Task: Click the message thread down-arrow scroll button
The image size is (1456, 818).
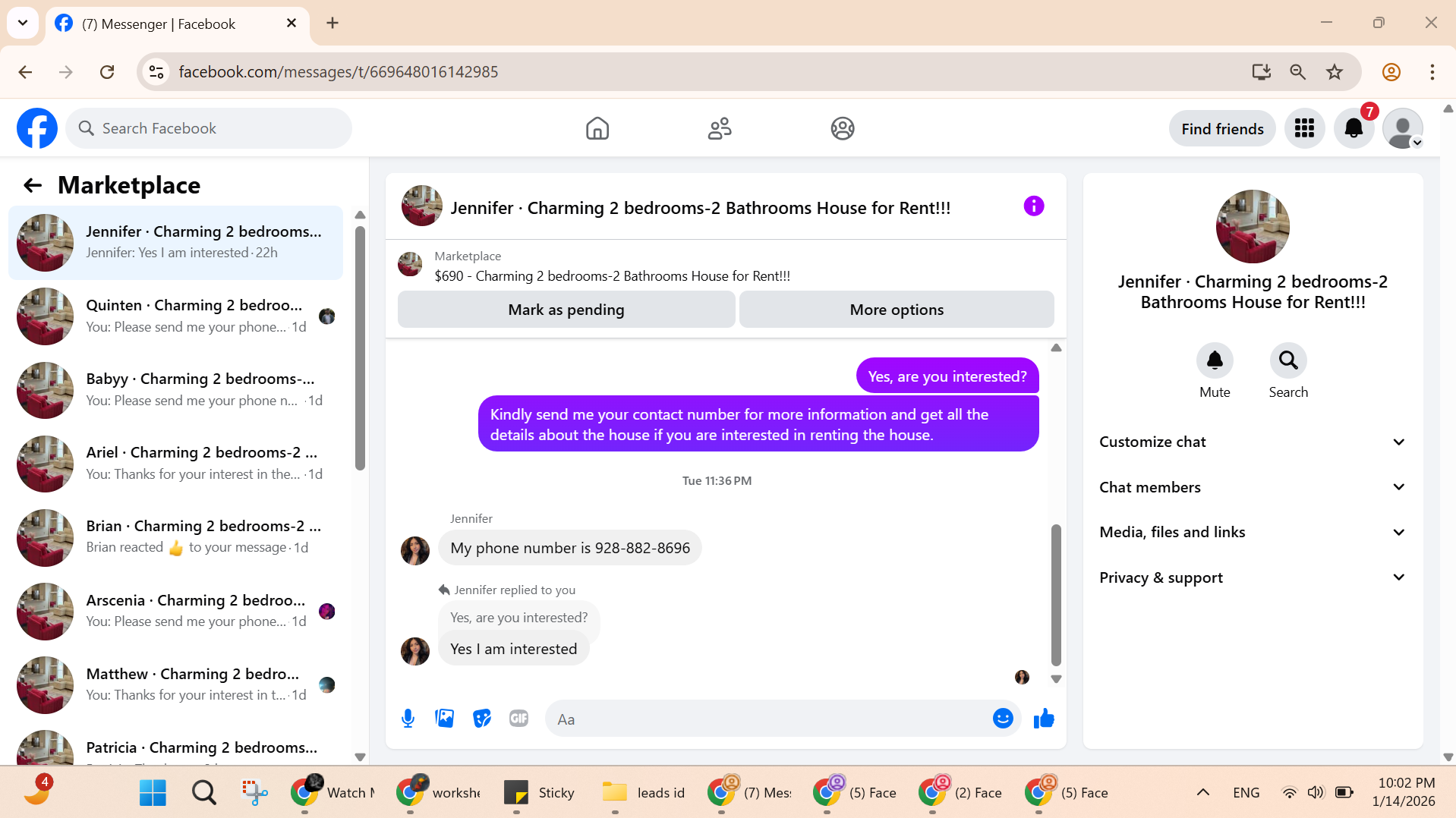Action: [x=1056, y=679]
